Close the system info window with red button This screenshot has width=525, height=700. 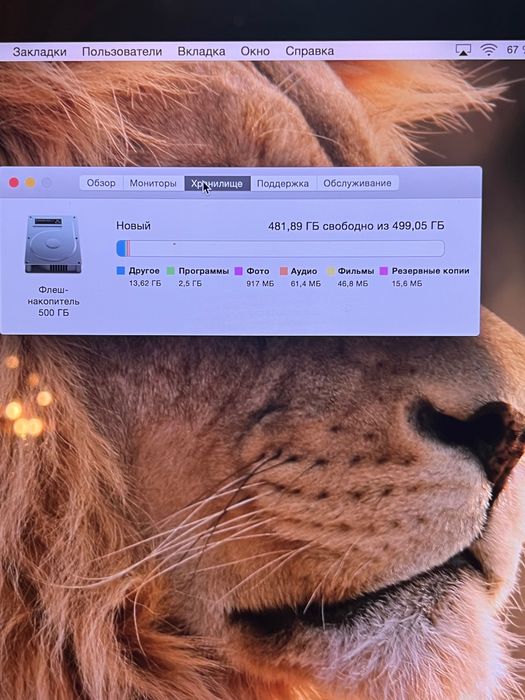pos(14,183)
